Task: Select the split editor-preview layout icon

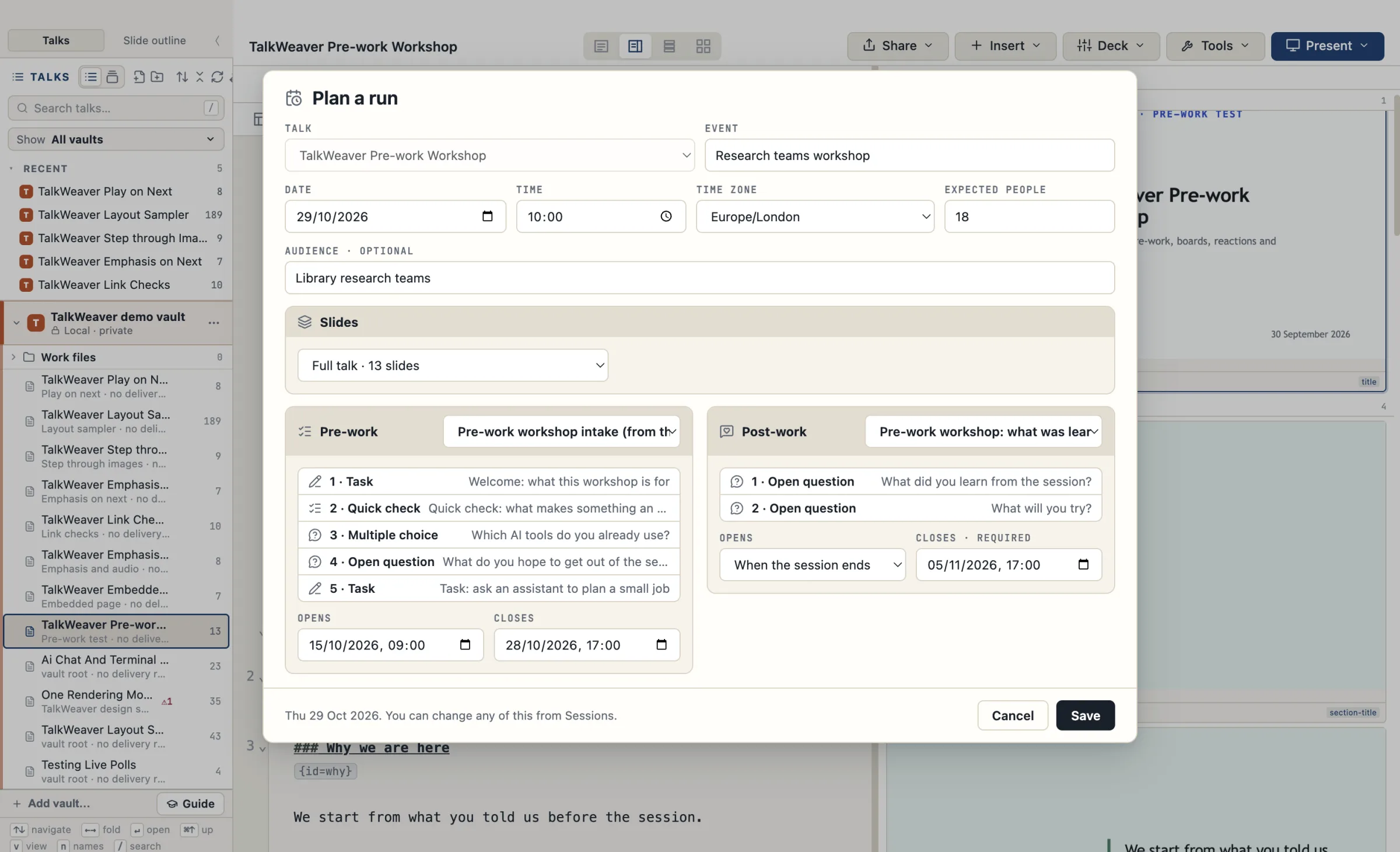Action: (635, 46)
